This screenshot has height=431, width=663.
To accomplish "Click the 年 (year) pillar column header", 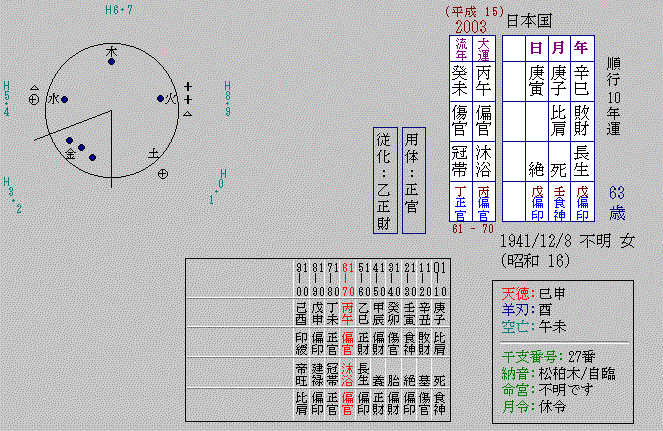I will click(582, 47).
